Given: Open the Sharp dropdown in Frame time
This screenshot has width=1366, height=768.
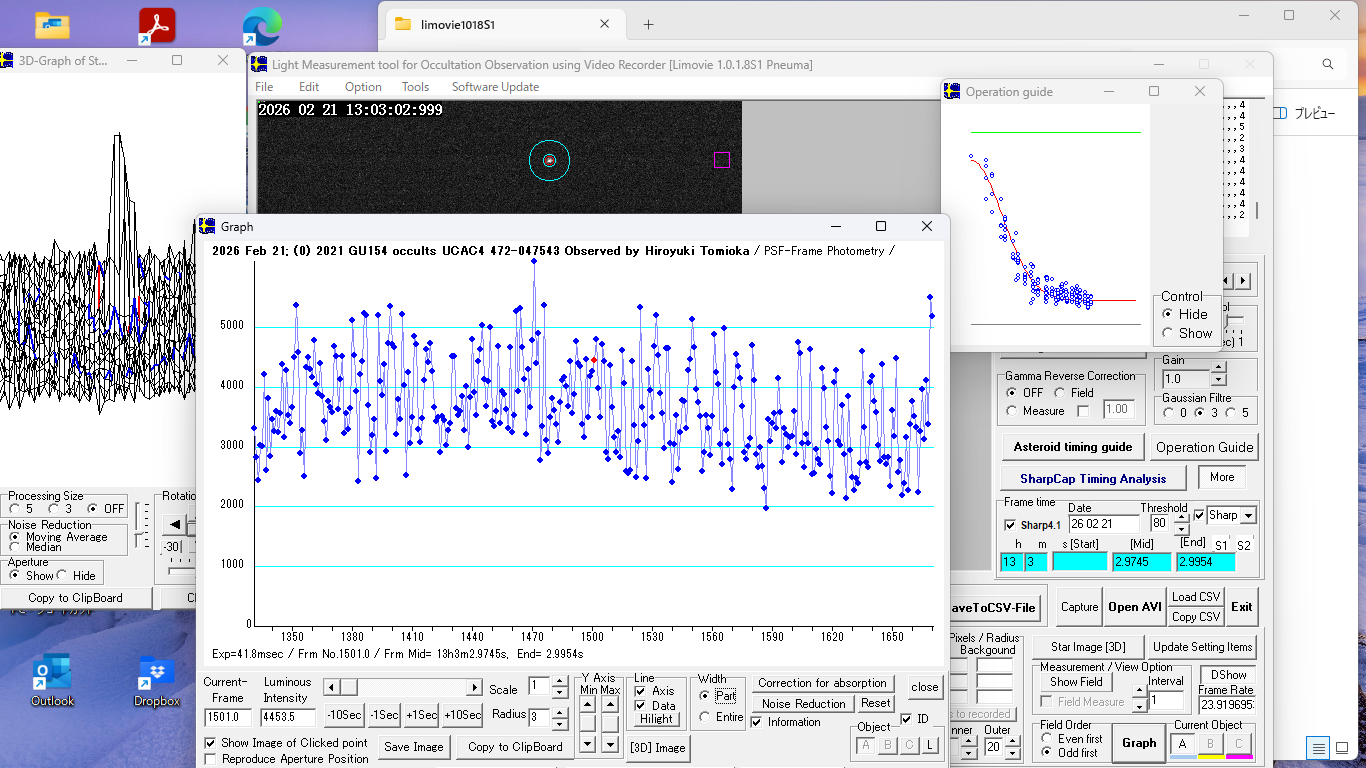Looking at the screenshot, I should [x=1247, y=516].
